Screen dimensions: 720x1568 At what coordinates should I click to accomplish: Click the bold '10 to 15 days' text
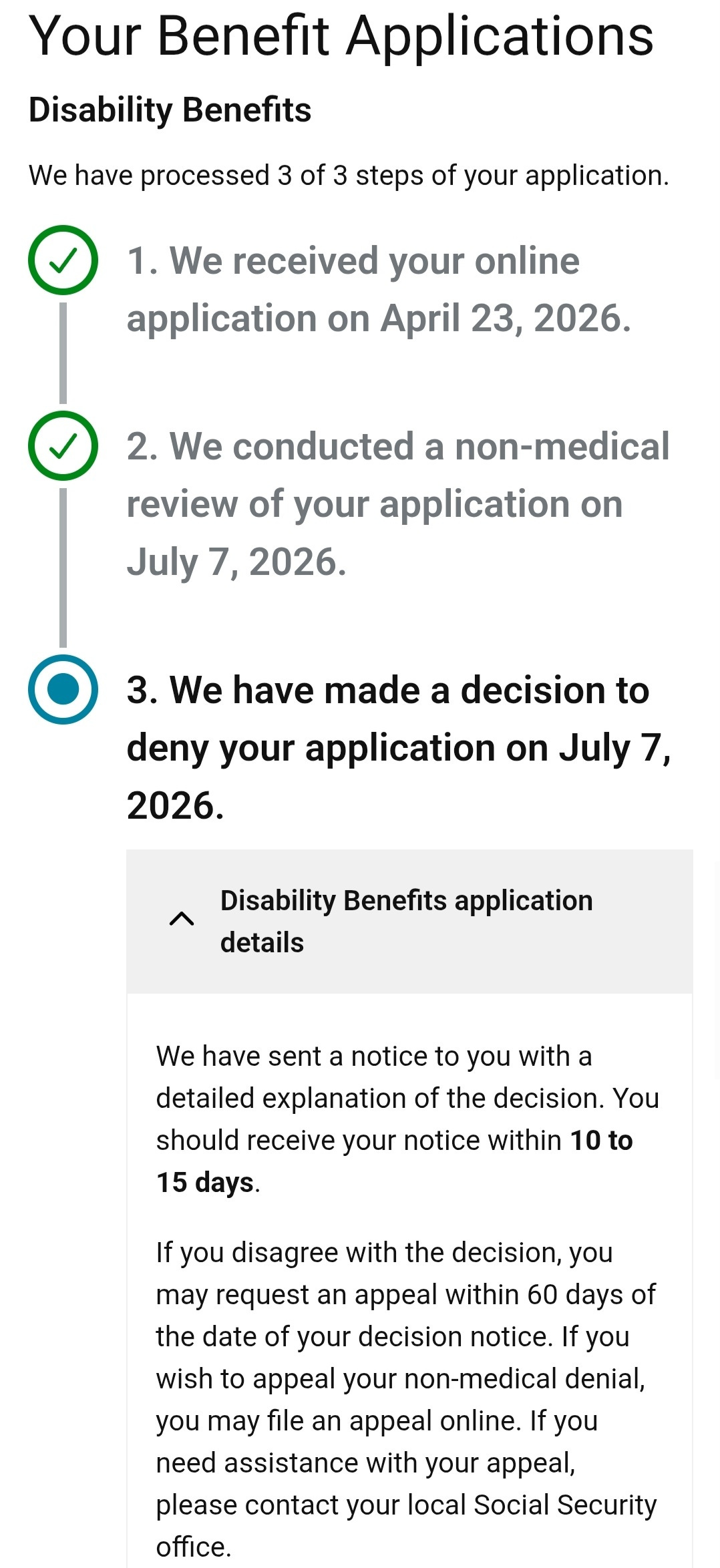394,1161
